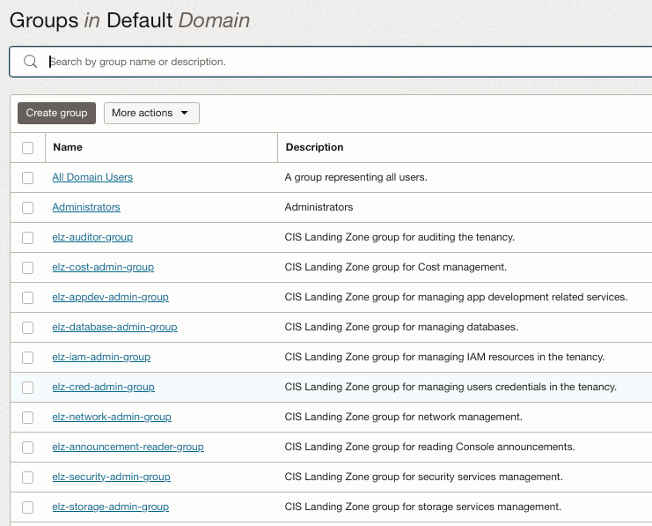Open the elz-cred-admin-group link
This screenshot has height=526, width=652.
click(103, 387)
